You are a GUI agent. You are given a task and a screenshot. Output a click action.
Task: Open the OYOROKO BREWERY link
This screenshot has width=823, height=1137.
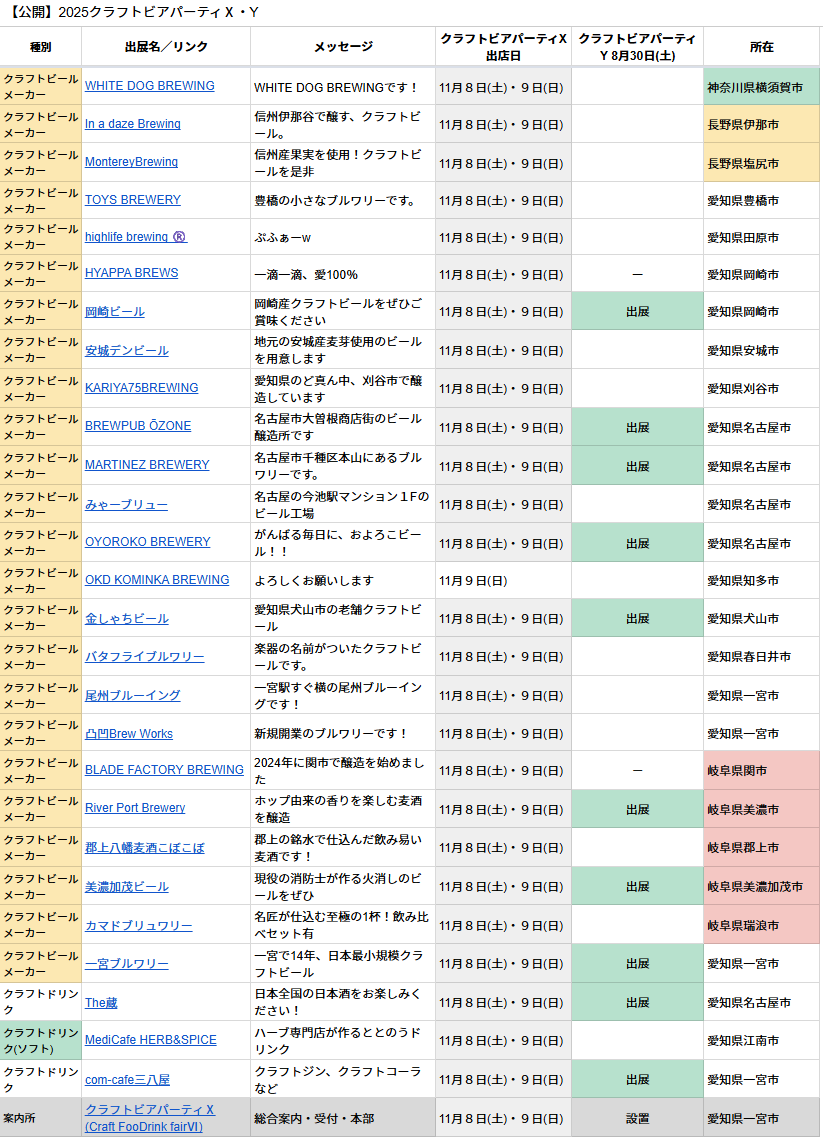pos(147,542)
